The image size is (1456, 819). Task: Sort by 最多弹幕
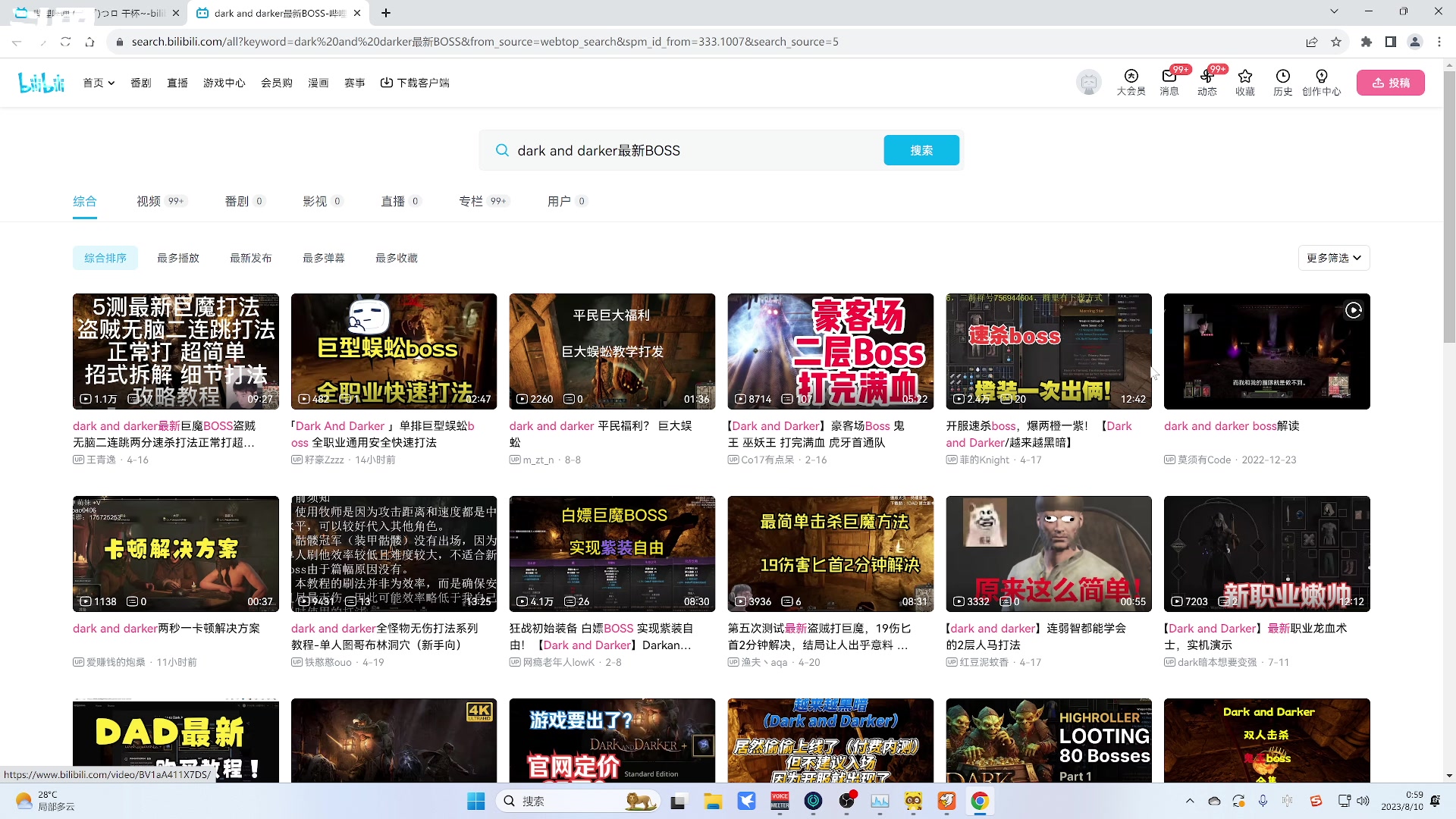[324, 258]
